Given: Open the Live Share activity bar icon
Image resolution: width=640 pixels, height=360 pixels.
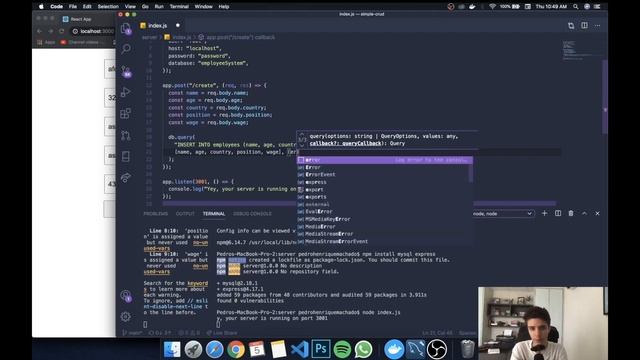Looking at the screenshot, I should click(x=126, y=178).
